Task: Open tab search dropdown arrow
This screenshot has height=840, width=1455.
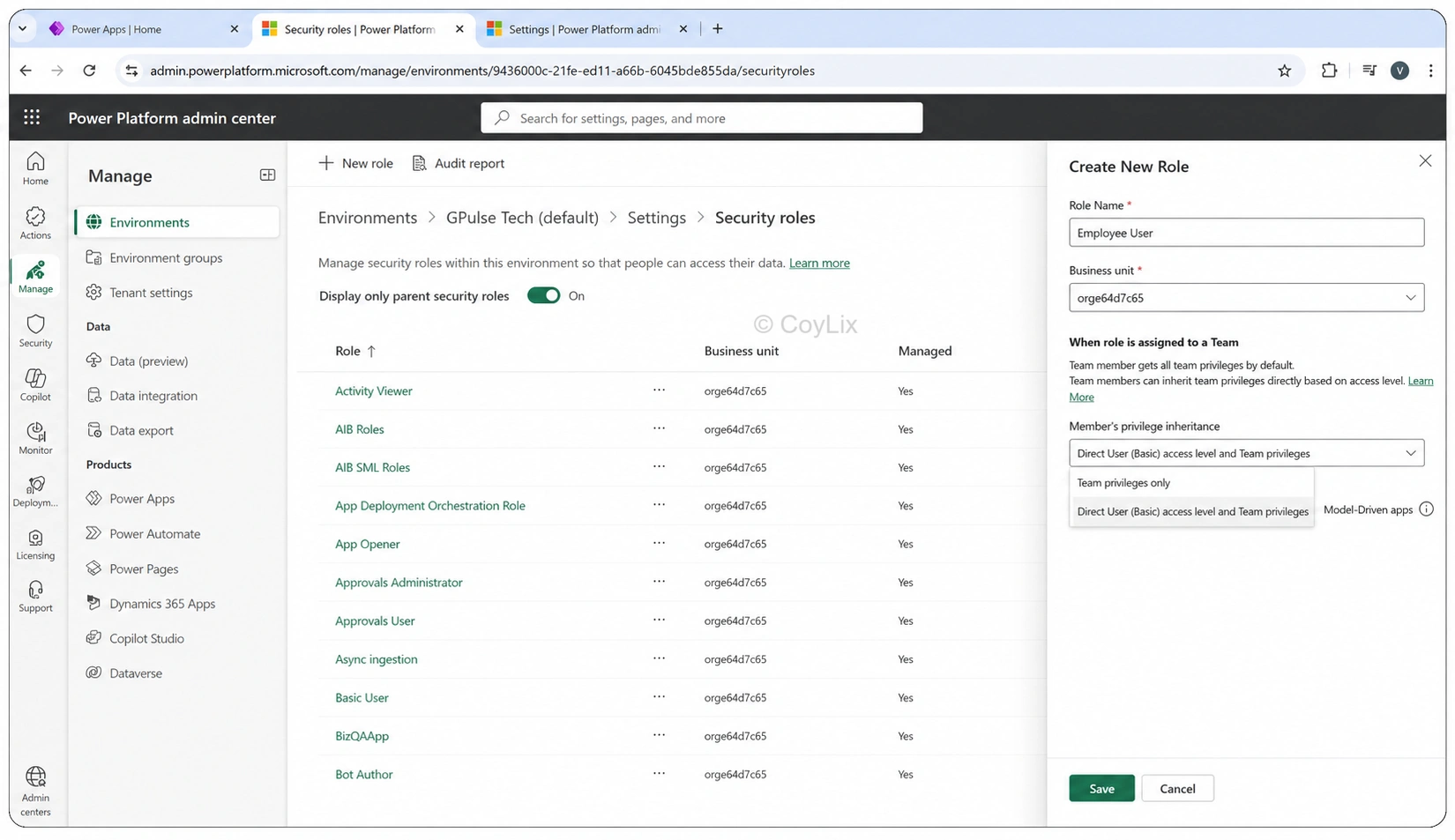Action: point(22,28)
